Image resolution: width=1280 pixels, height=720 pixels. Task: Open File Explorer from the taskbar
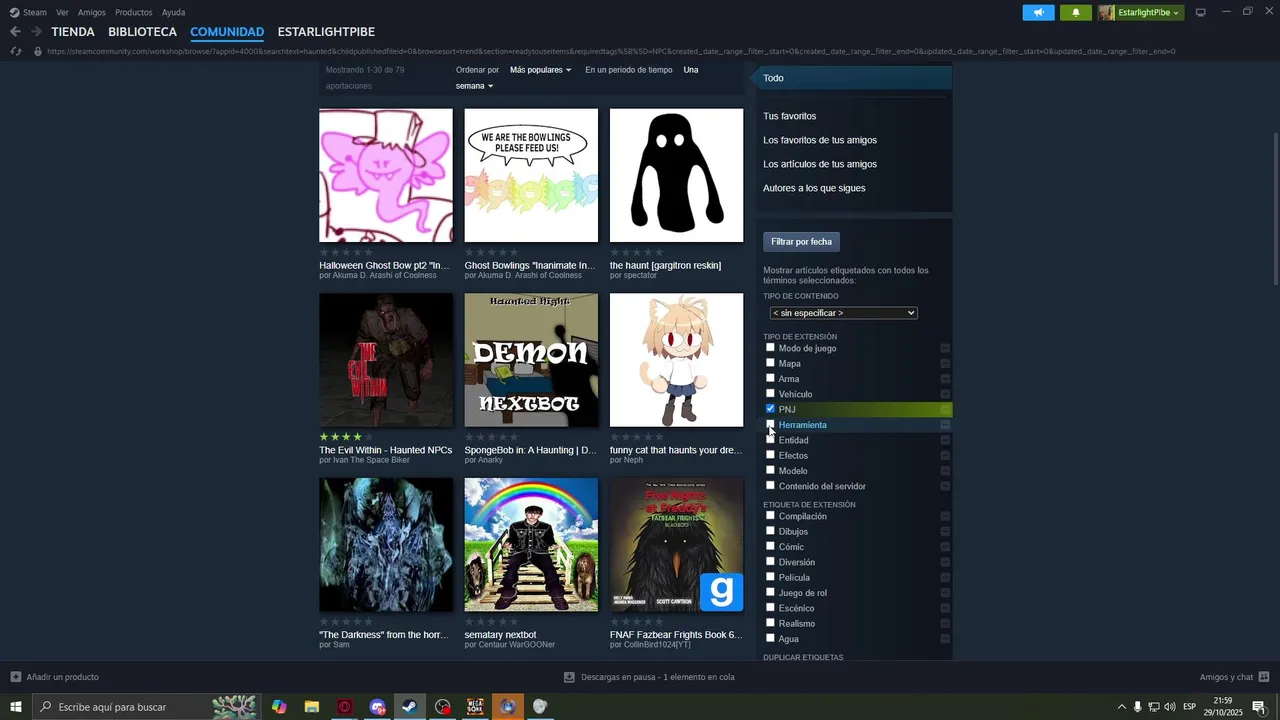311,707
